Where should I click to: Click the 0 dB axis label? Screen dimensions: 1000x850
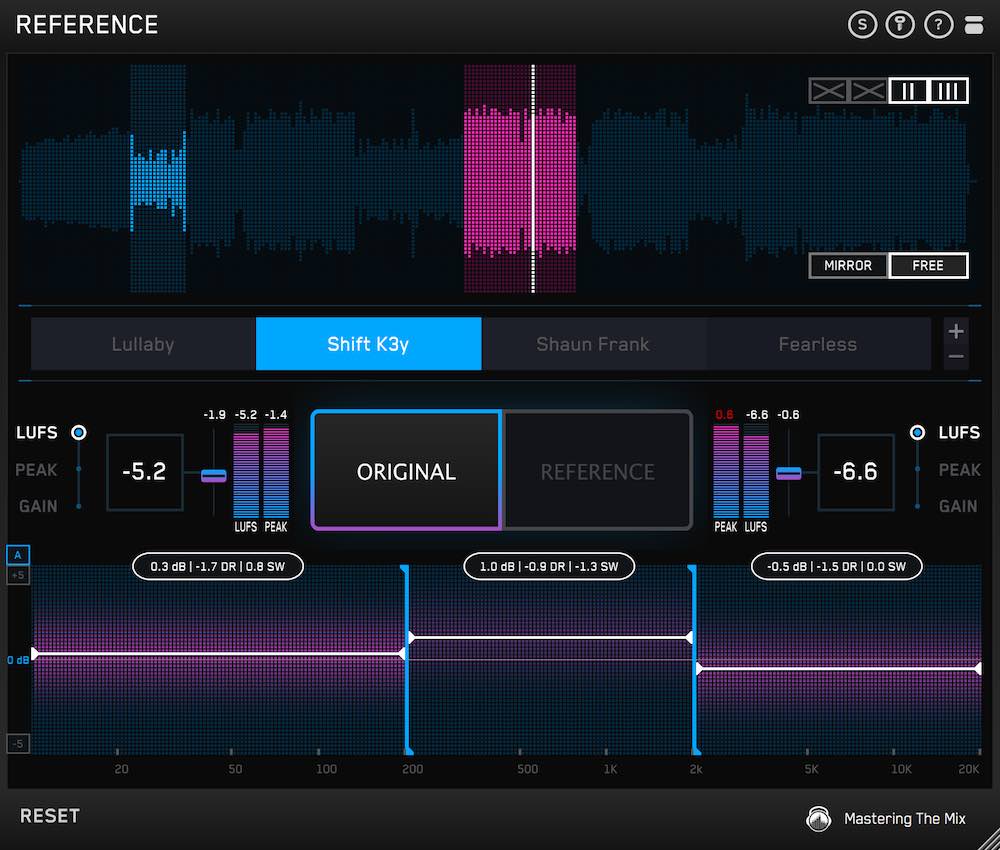pyautogui.click(x=18, y=660)
